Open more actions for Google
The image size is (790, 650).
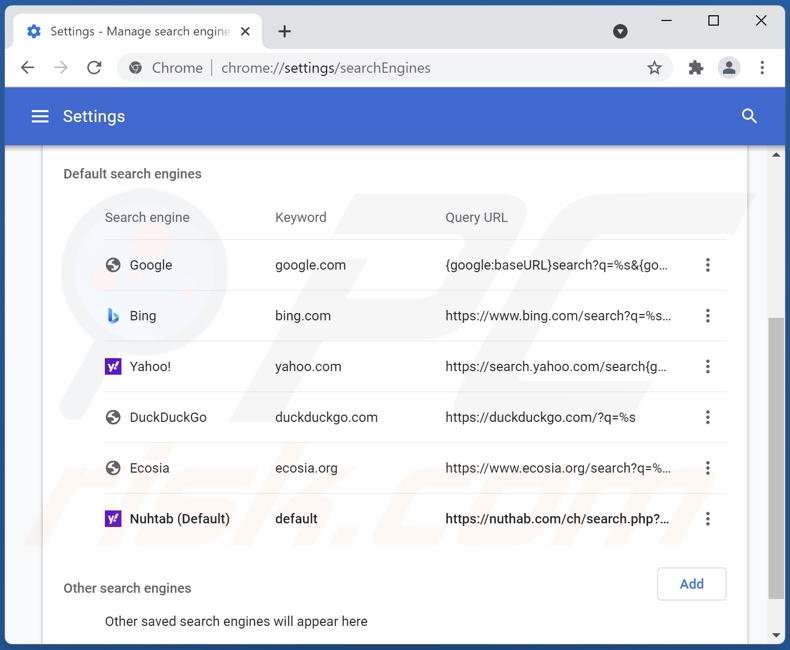point(707,265)
